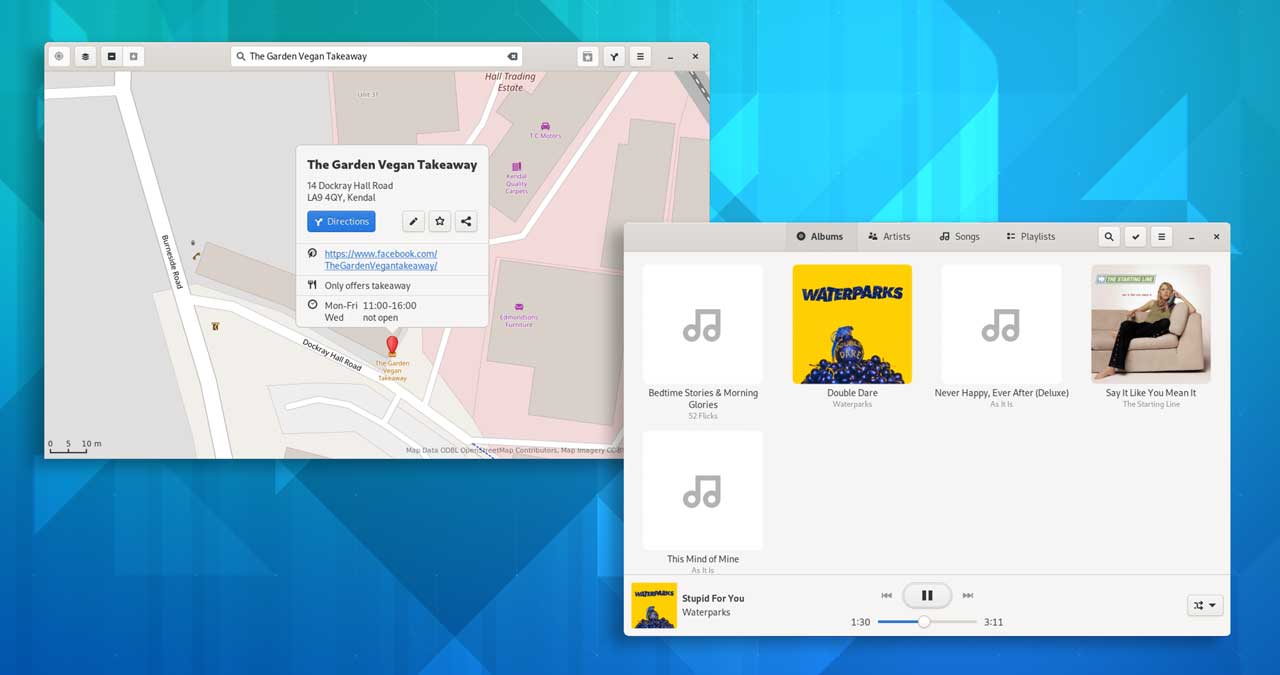This screenshot has height=675, width=1280.
Task: Clear the Maps search field text
Action: tap(513, 57)
